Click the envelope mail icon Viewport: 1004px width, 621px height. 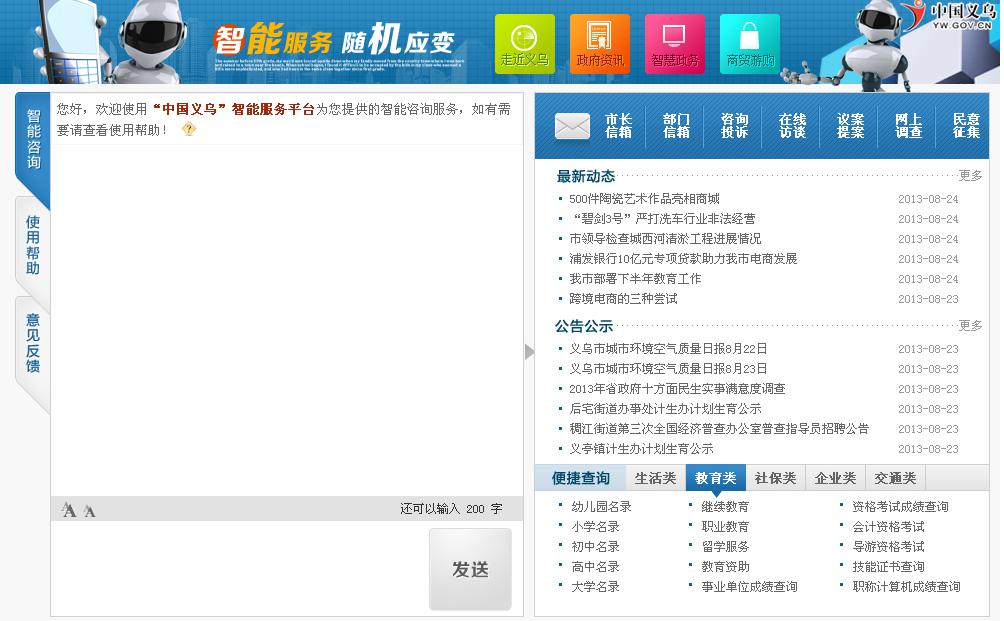[572, 126]
